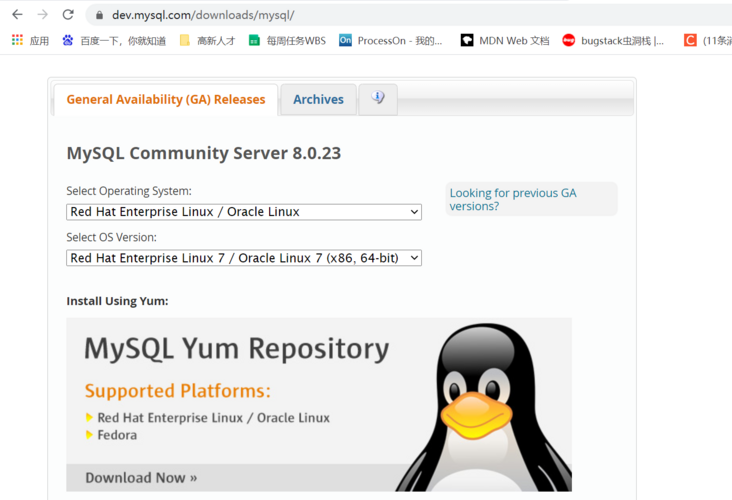This screenshot has height=500, width=732.
Task: Click the browser forward arrow
Action: (42, 15)
